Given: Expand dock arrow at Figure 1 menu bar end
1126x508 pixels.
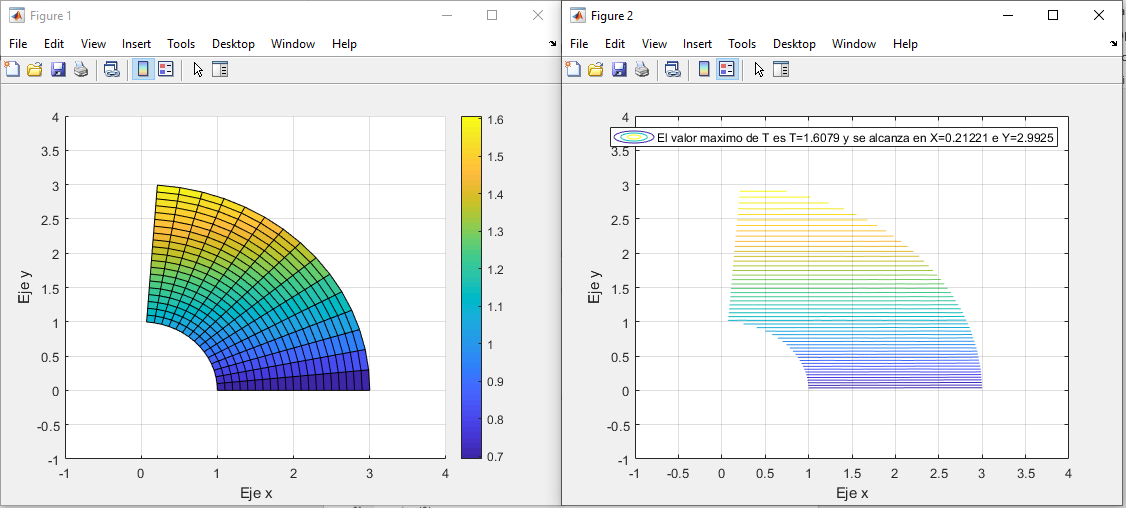Looking at the screenshot, I should [x=553, y=44].
